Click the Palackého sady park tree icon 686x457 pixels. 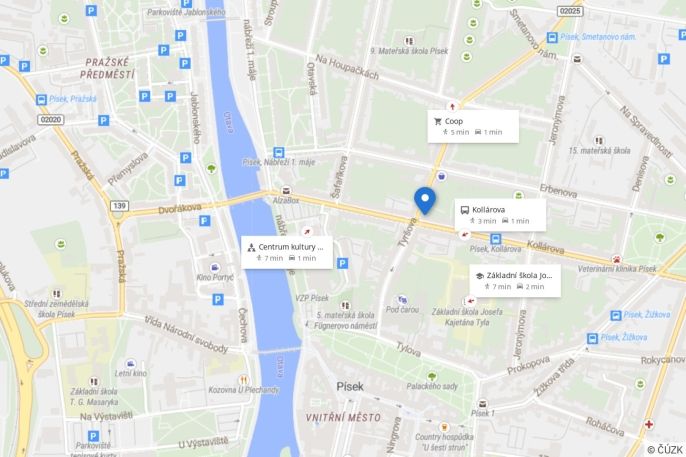[x=432, y=377]
